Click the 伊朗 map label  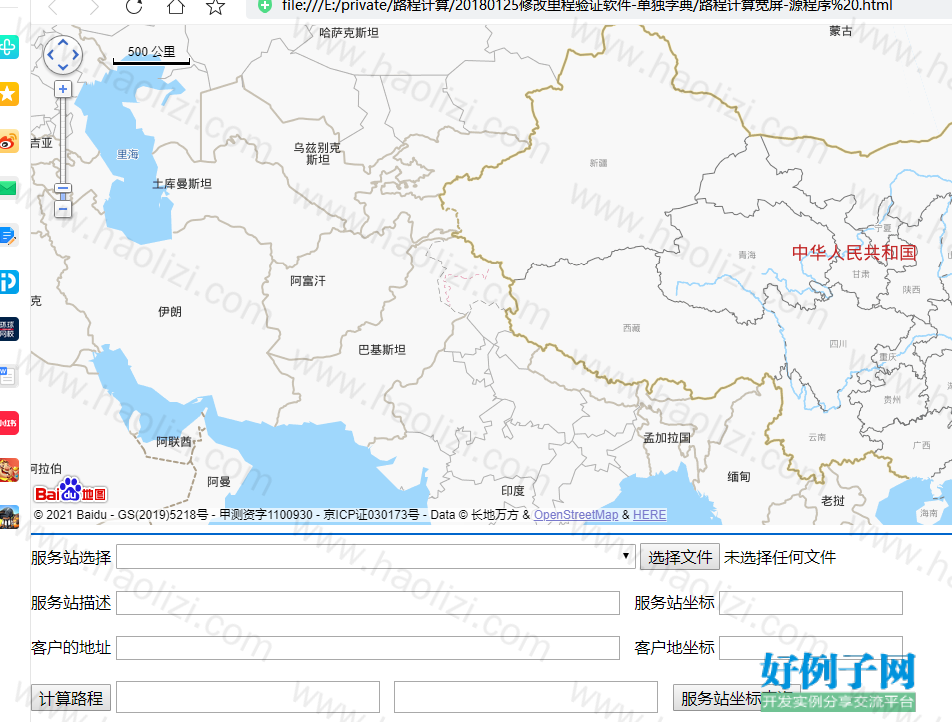(169, 312)
